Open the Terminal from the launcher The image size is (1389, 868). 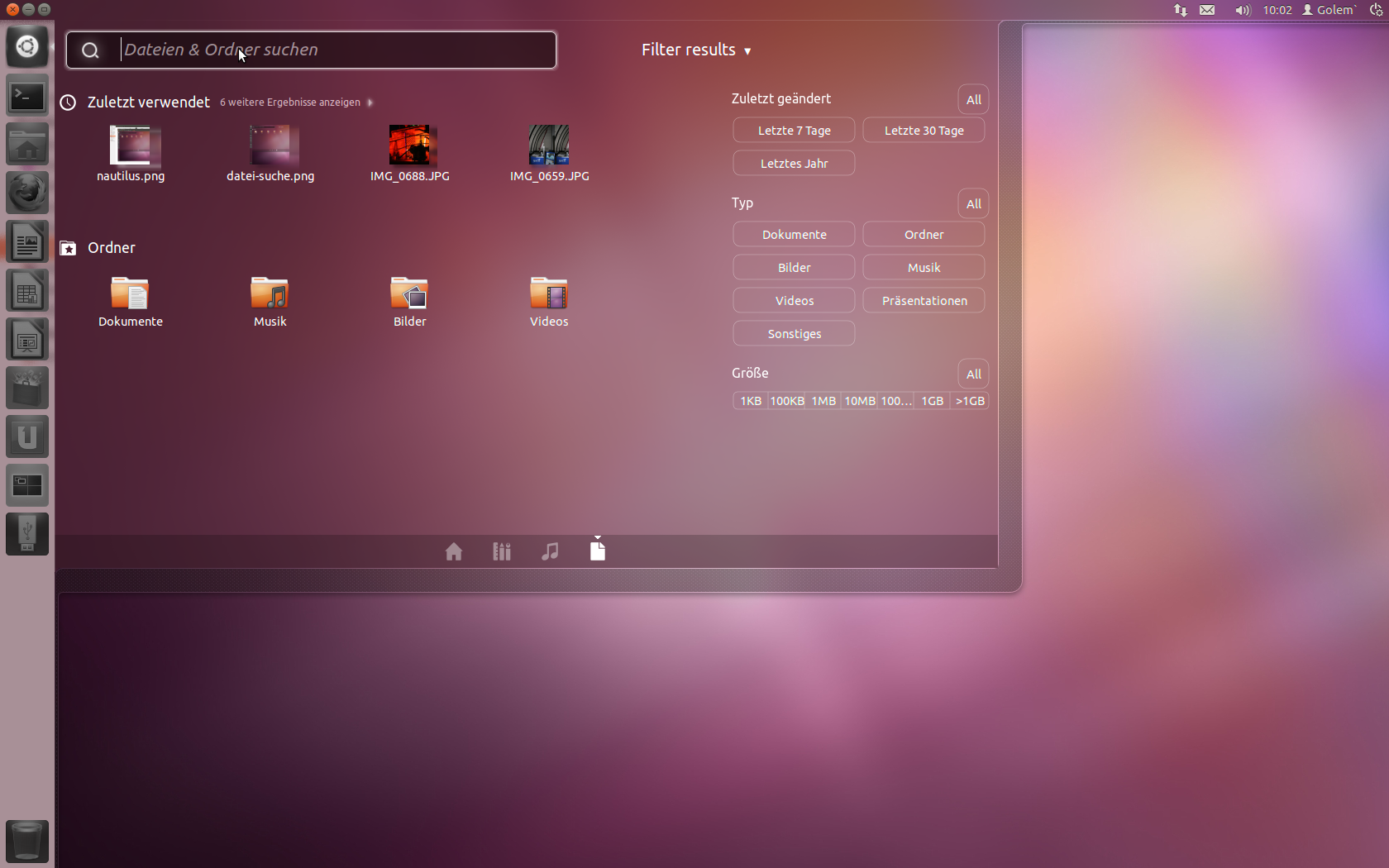point(27,96)
